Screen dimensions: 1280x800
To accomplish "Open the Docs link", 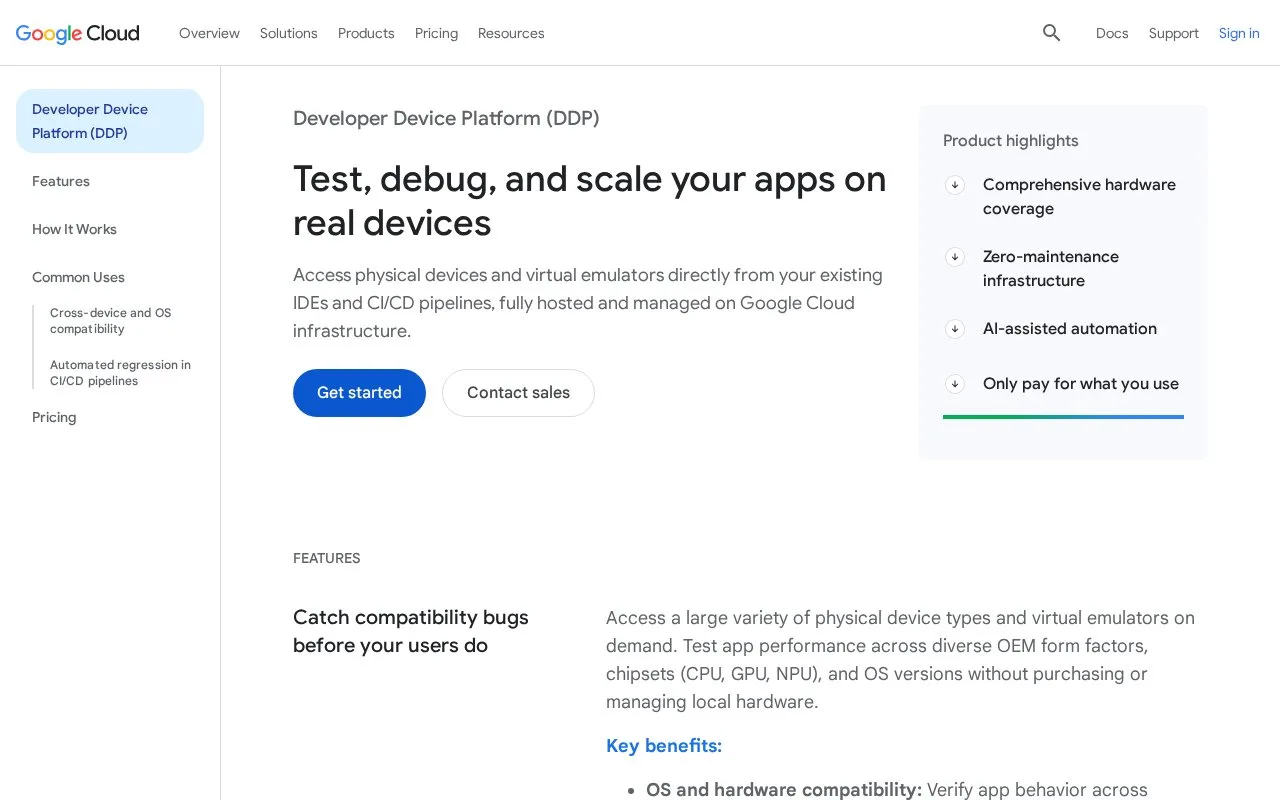I will tap(1112, 33).
